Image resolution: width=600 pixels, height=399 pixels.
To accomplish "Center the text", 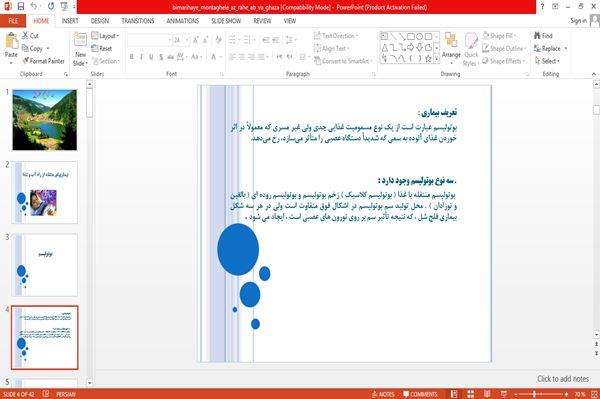I will tap(241, 57).
